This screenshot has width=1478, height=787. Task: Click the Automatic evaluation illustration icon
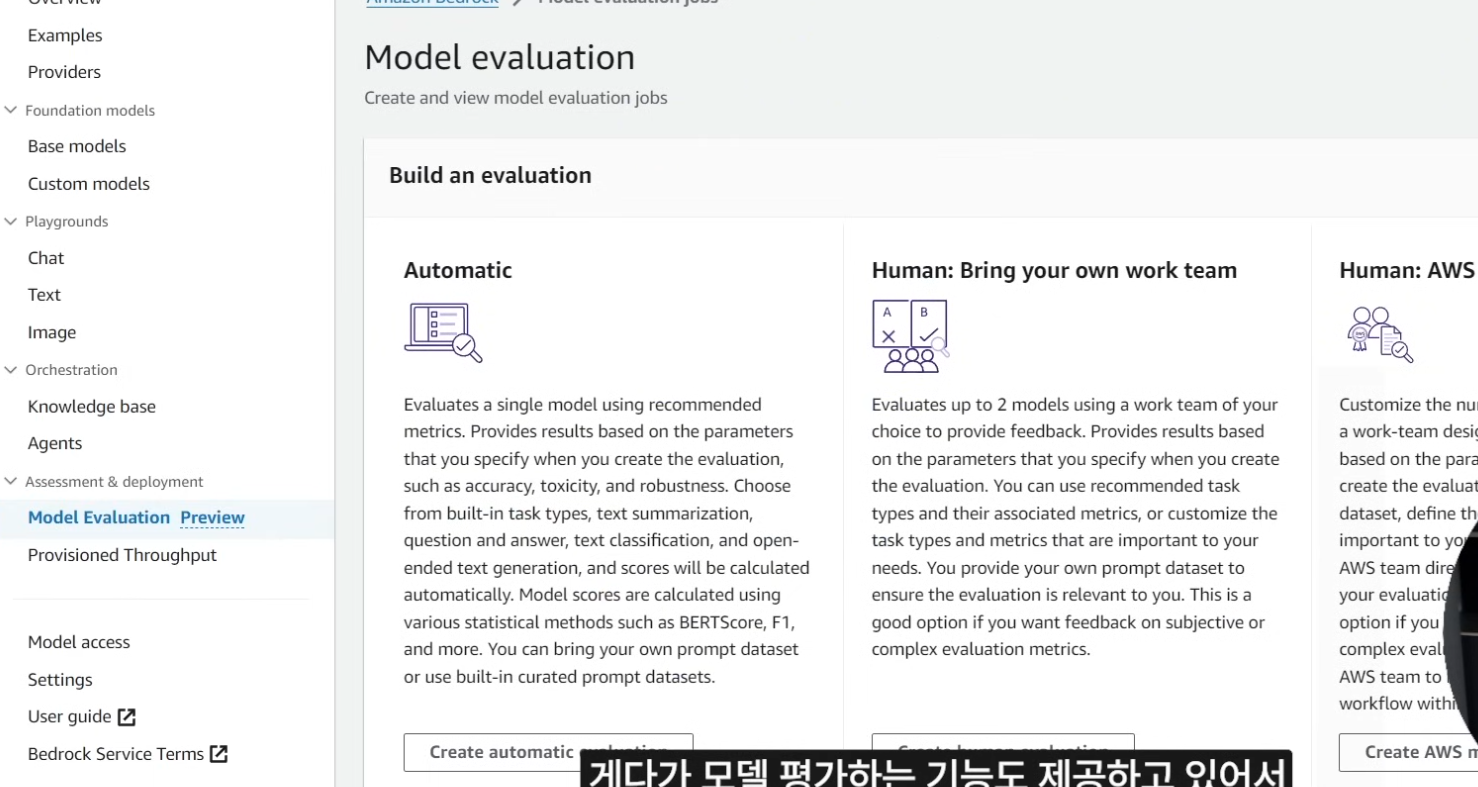pos(443,332)
